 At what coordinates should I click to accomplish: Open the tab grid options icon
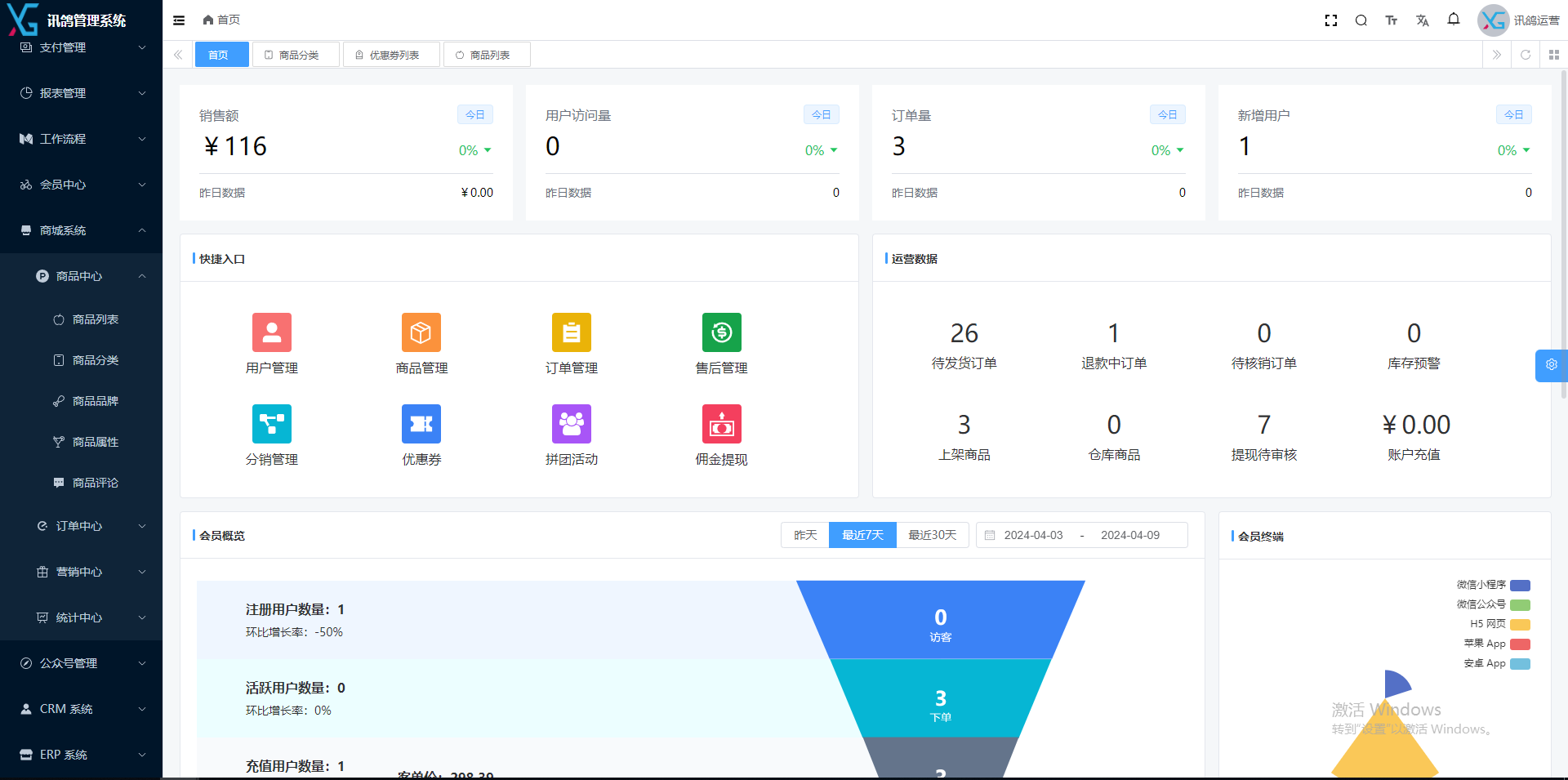pos(1554,55)
